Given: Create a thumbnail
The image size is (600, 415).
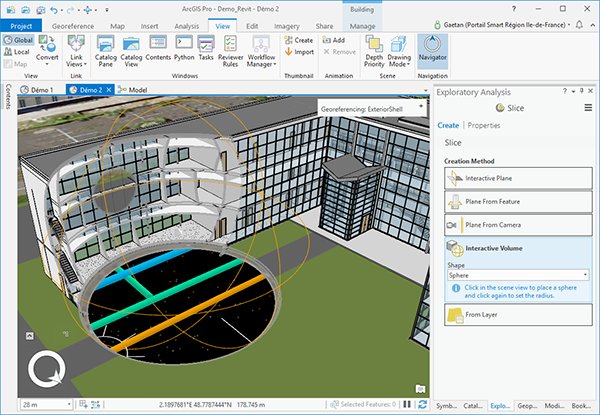Looking at the screenshot, I should point(299,40).
